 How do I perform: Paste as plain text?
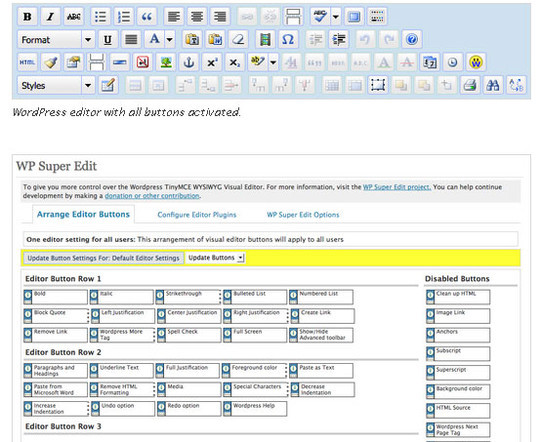coord(192,40)
